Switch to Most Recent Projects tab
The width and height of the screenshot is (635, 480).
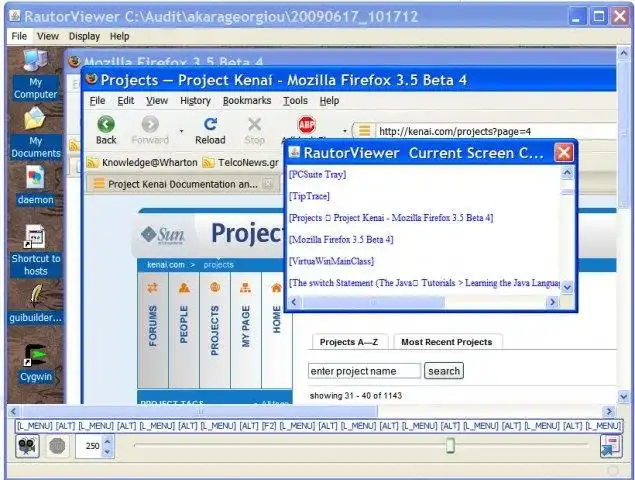[447, 342]
